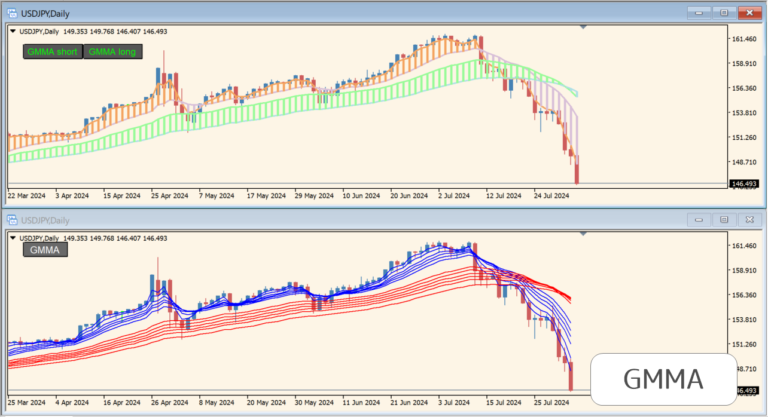This screenshot has width=768, height=417.
Task: Click the large GMMA label box
Action: (x=664, y=379)
